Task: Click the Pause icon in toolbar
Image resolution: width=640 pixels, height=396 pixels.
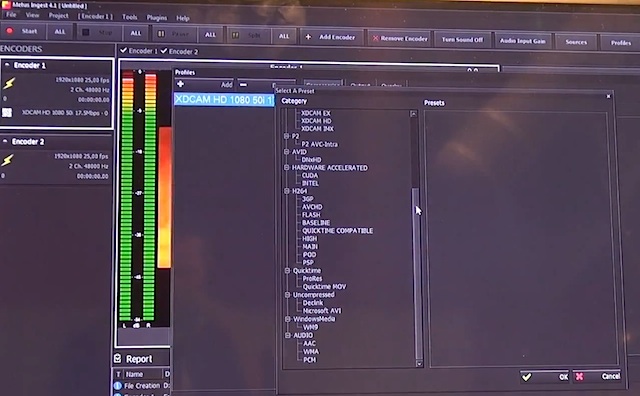Action: coord(161,33)
